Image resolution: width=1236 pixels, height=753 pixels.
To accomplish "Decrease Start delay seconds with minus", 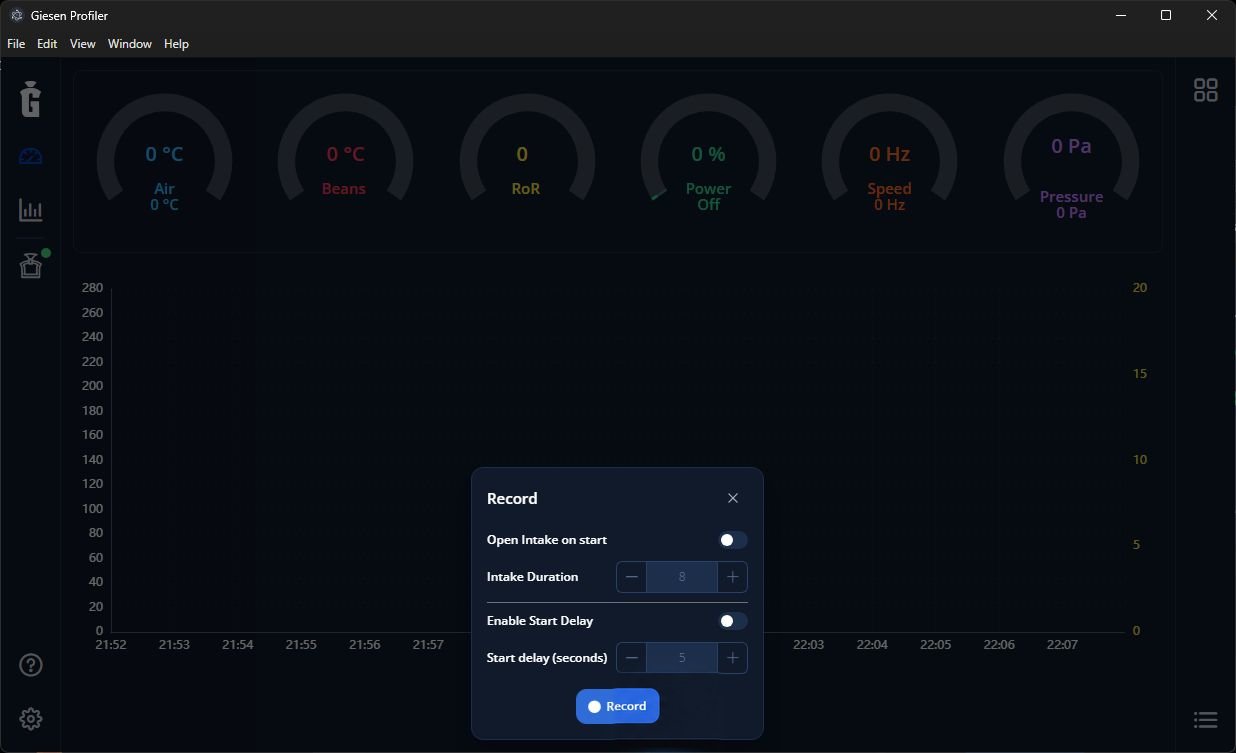I will pos(632,658).
